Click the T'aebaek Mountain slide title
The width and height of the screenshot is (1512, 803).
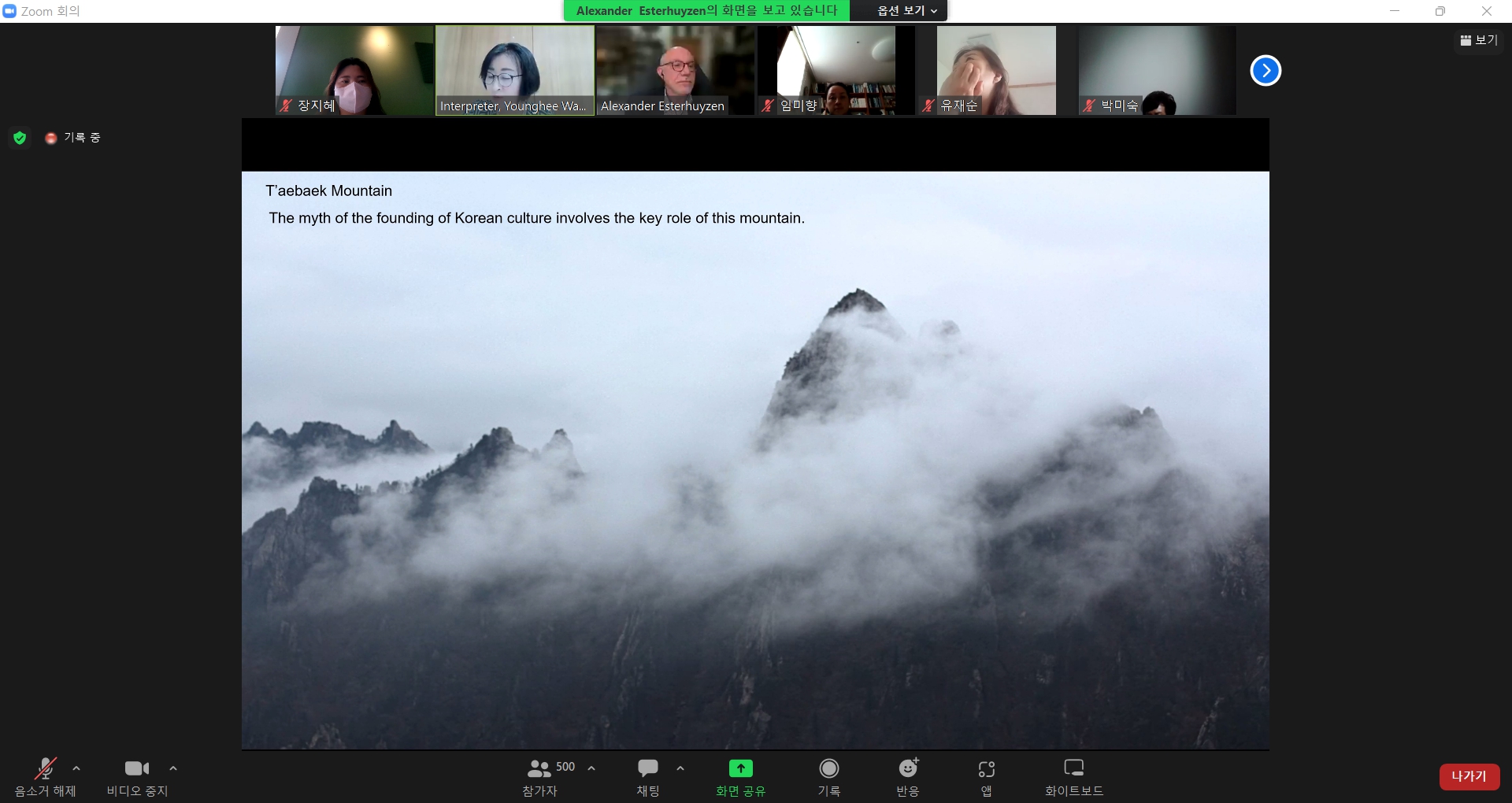329,191
